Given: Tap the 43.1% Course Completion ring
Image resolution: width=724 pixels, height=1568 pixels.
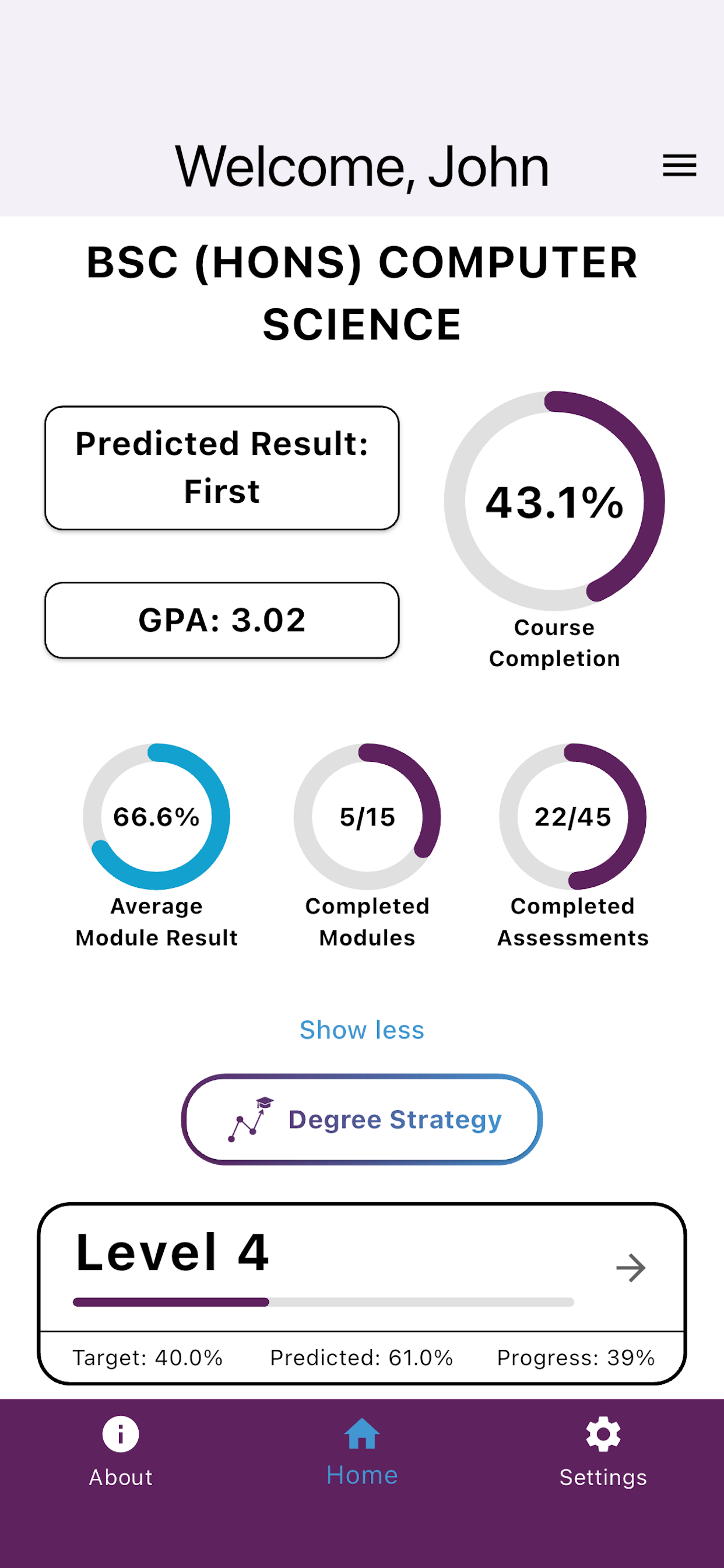Looking at the screenshot, I should 554,501.
